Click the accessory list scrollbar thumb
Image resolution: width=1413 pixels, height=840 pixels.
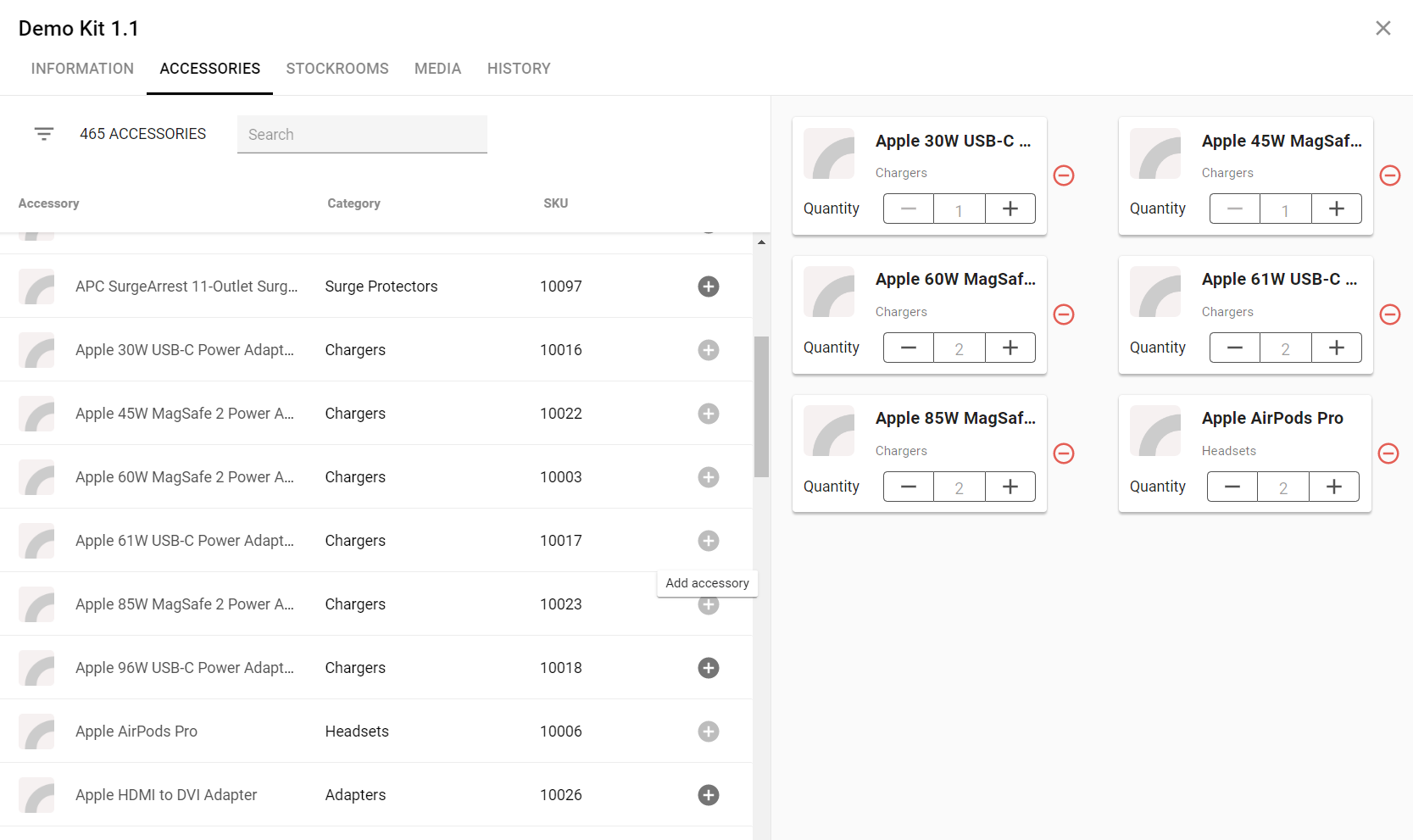761,407
